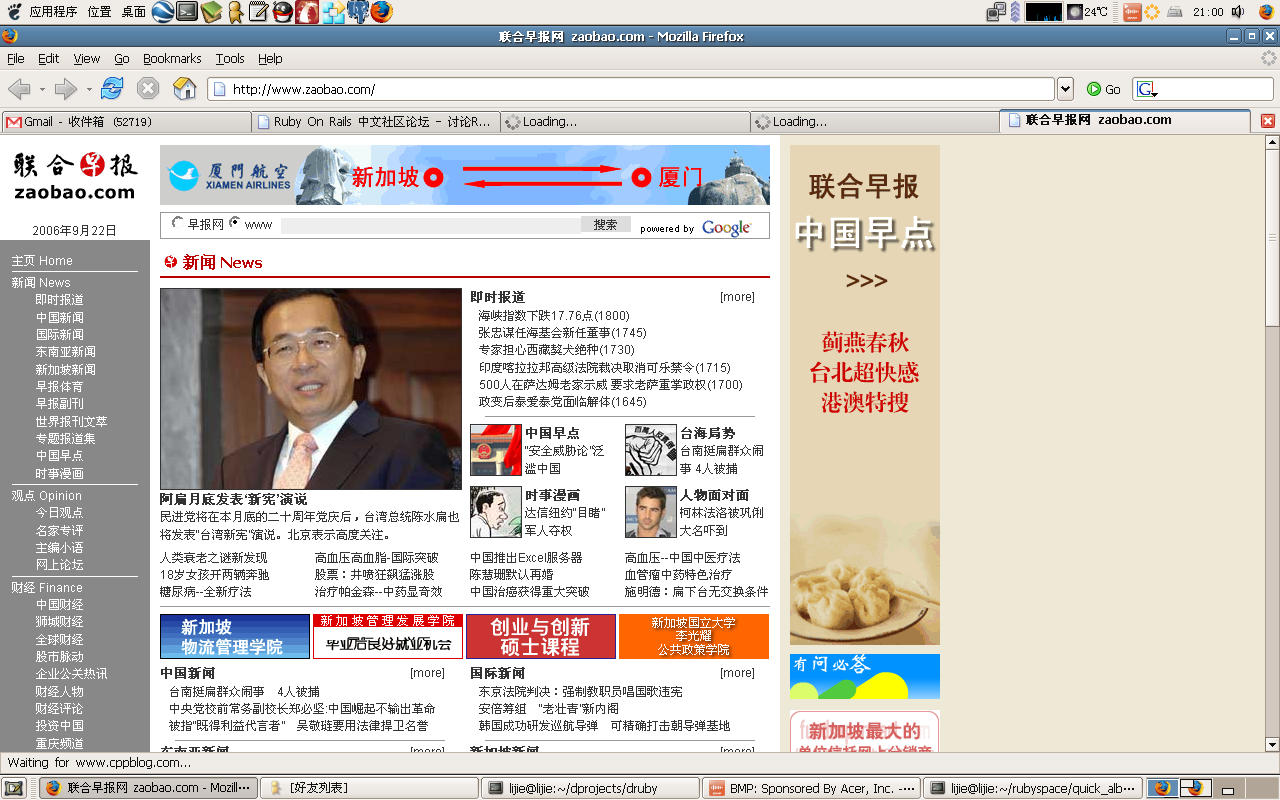The image size is (1280, 800).
Task: Click the 24°C weather applet
Action: [x=1088, y=12]
